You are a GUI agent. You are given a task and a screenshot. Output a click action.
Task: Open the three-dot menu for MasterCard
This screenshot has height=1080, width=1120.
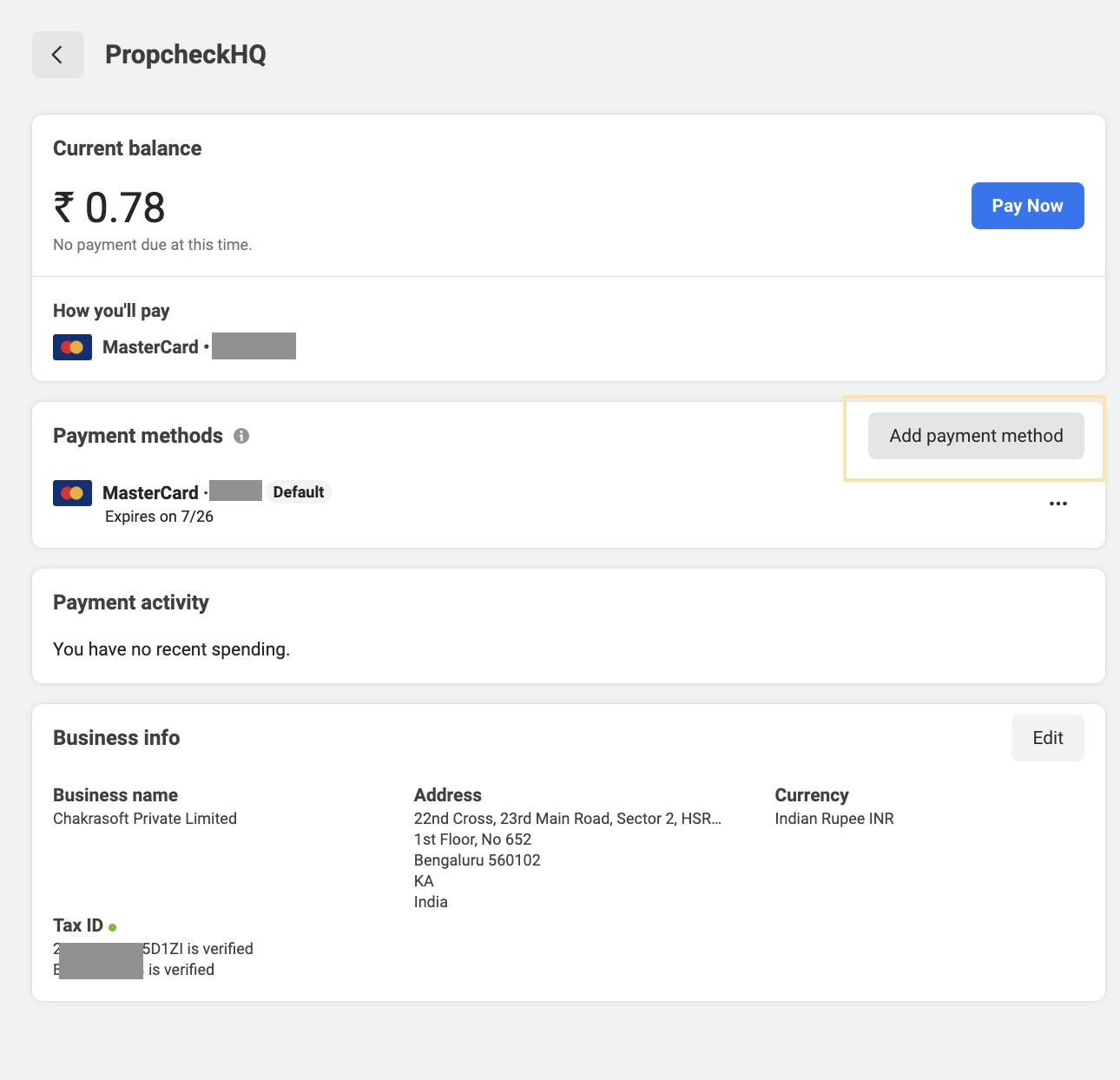point(1057,504)
